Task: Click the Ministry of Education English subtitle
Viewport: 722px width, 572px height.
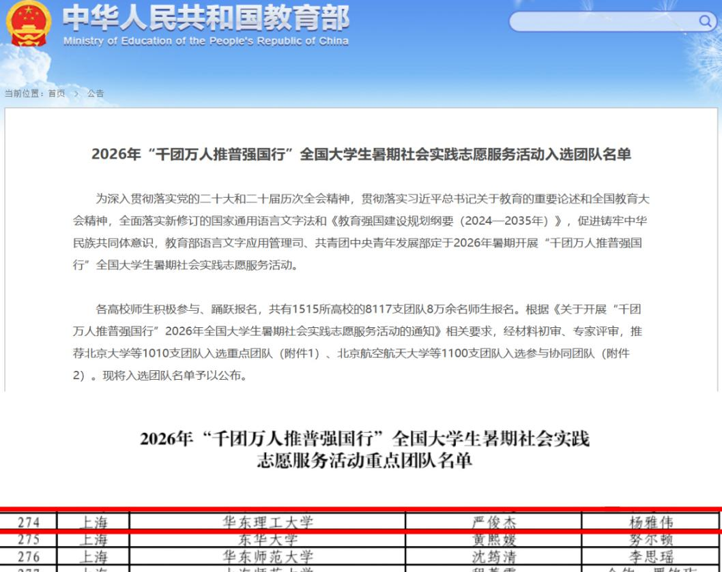Action: pos(206,41)
